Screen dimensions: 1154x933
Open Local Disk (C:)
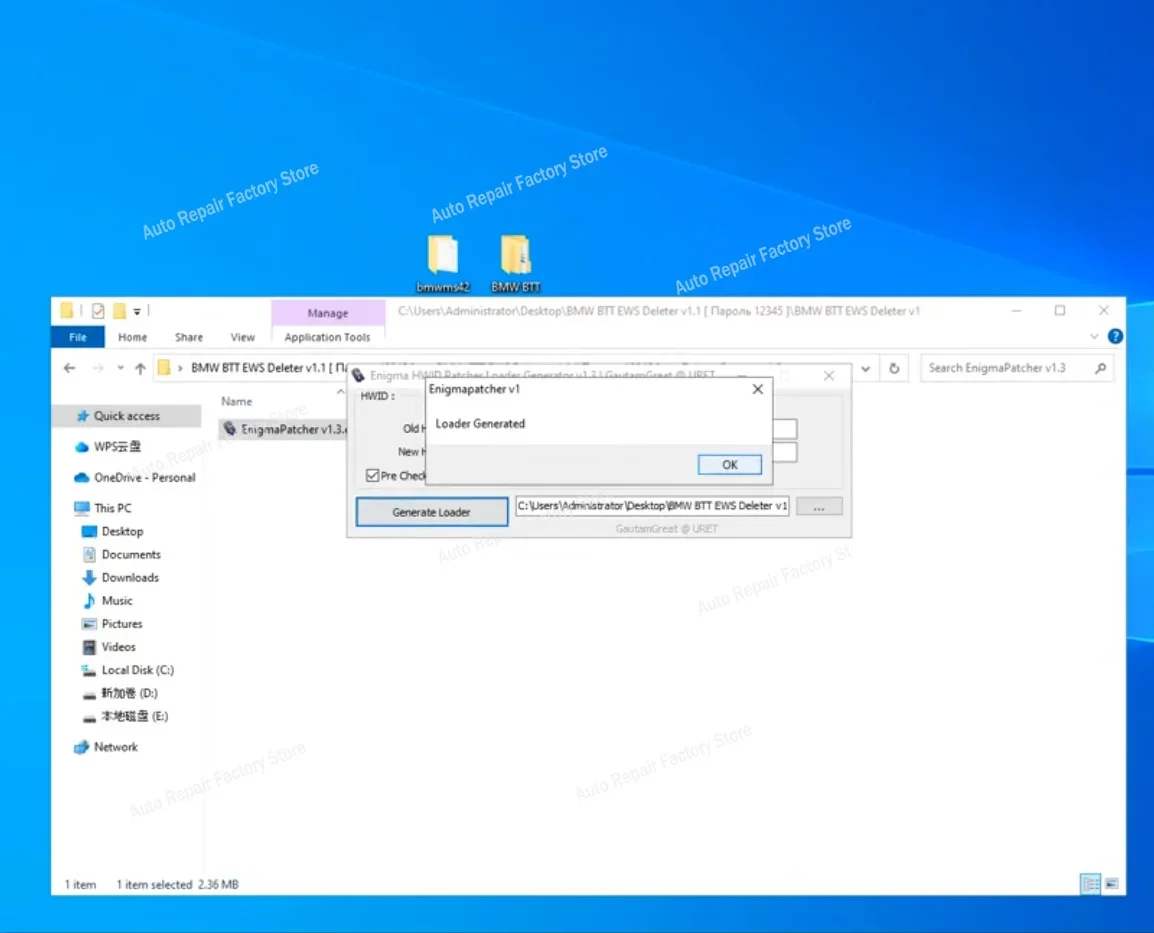(138, 670)
